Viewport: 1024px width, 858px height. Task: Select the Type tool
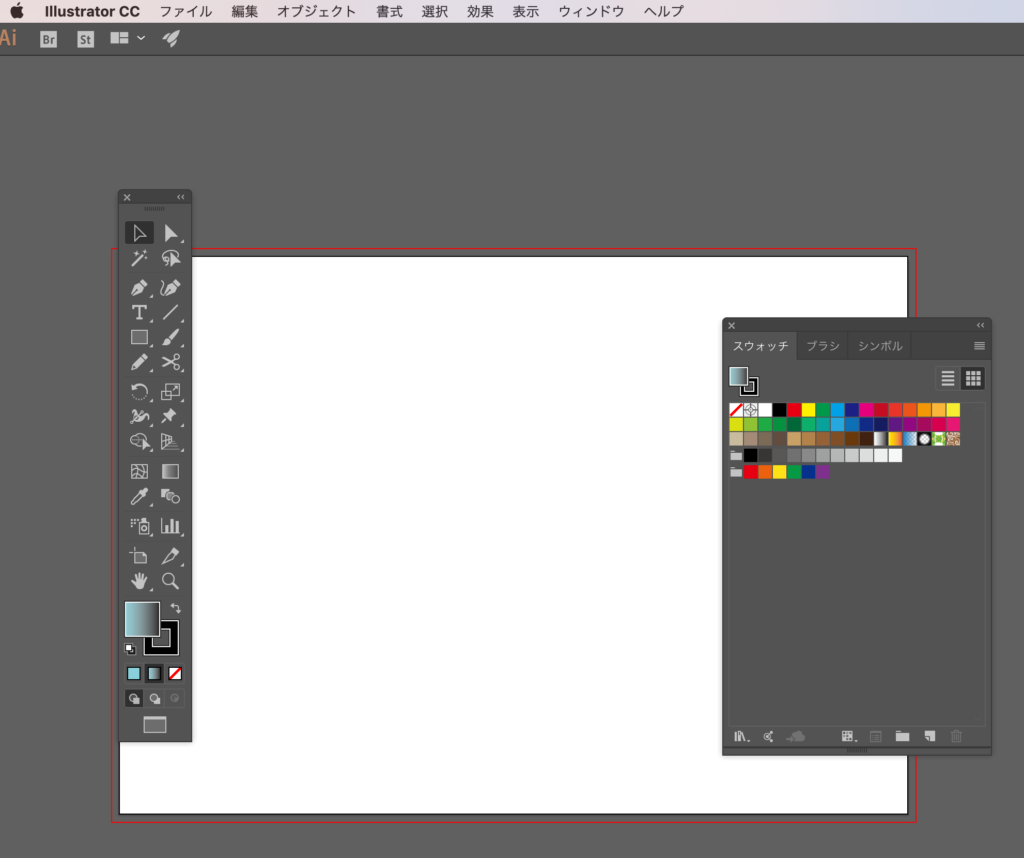(139, 313)
